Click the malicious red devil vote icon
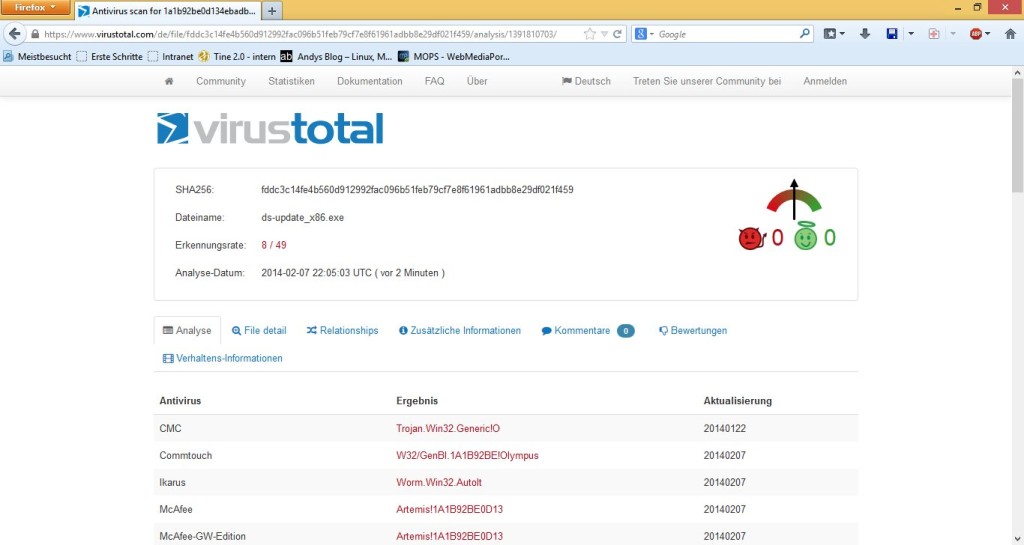1024x545 pixels. point(750,238)
